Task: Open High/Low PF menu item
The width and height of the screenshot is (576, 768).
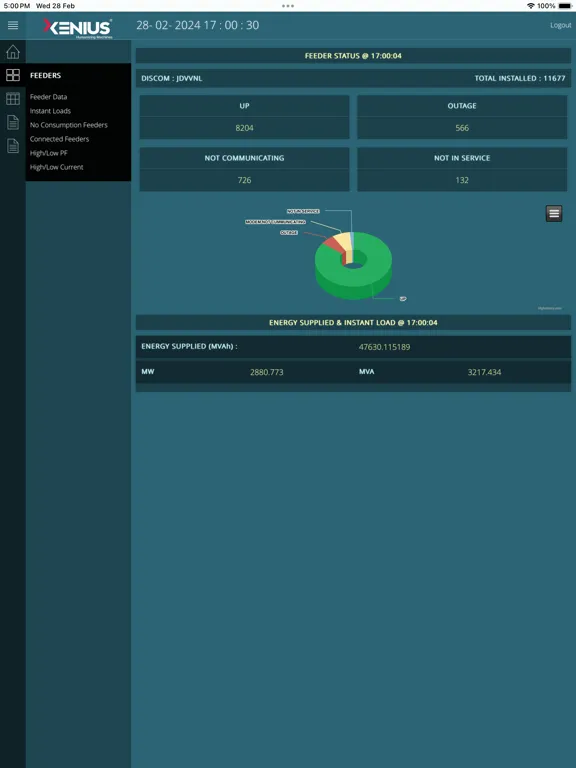Action: pyautogui.click(x=48, y=153)
